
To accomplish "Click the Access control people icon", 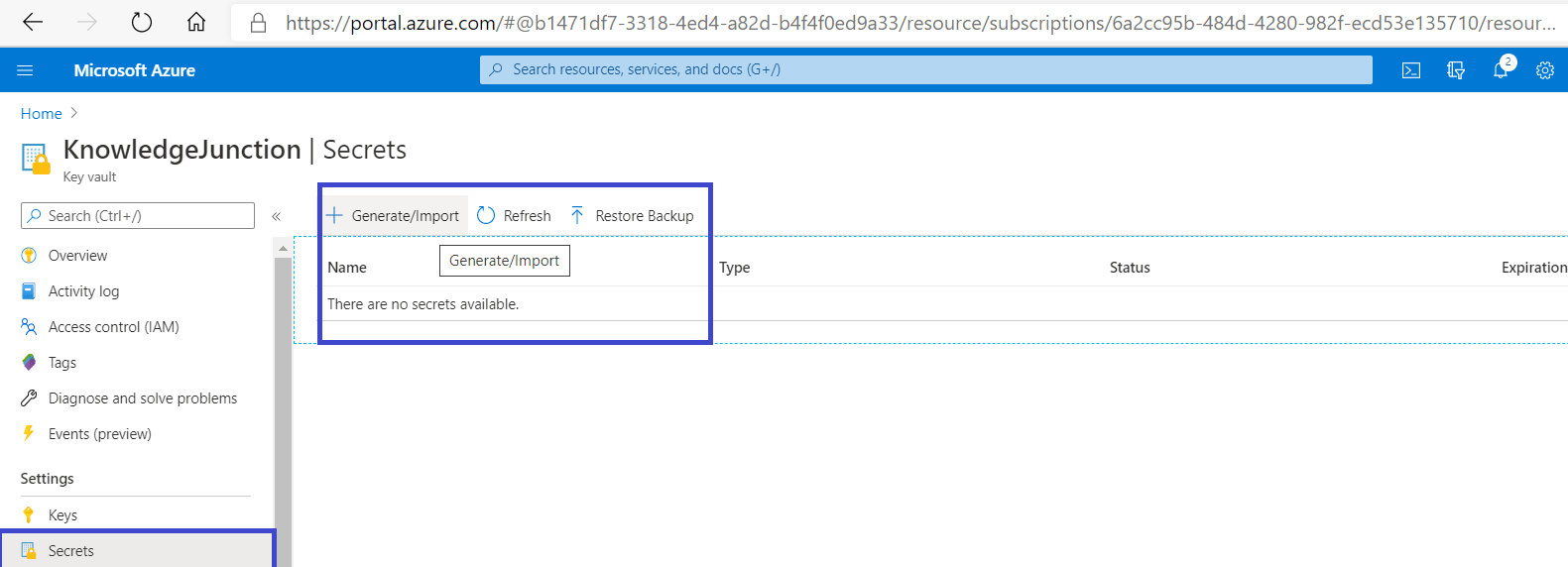I will (x=29, y=327).
